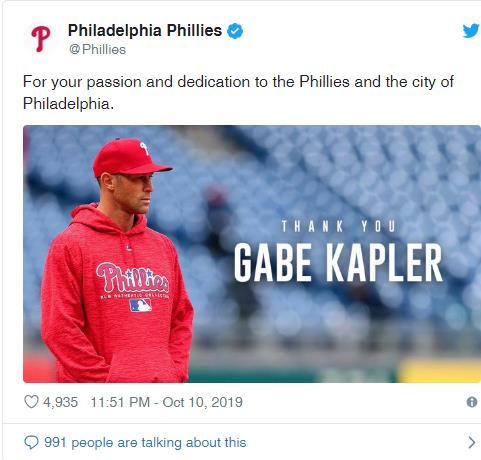Viewport: 481px width, 460px height.
Task: Click the GABE KAPLER text in the photo
Action: tap(338, 262)
